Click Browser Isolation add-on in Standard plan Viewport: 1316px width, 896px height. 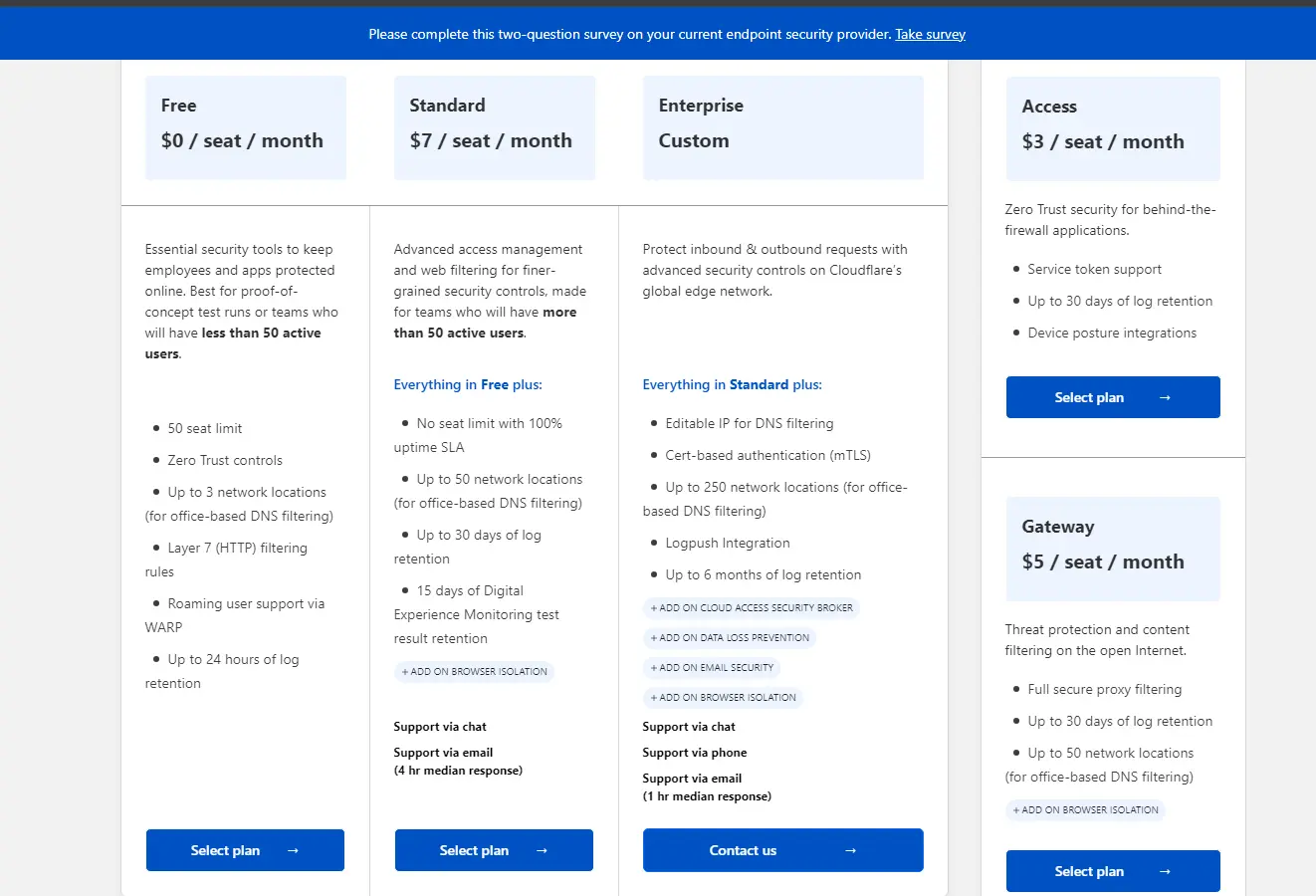[x=474, y=672]
